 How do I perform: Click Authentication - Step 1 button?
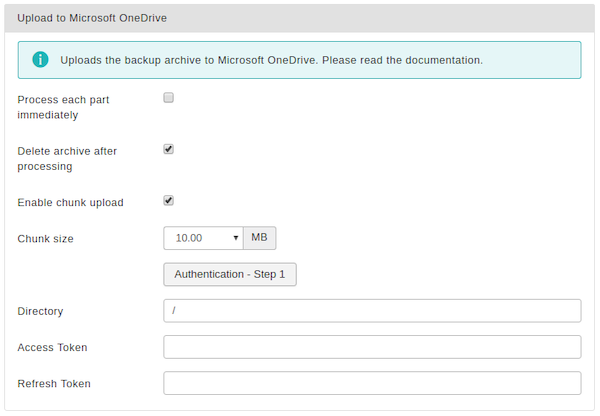pyautogui.click(x=230, y=274)
